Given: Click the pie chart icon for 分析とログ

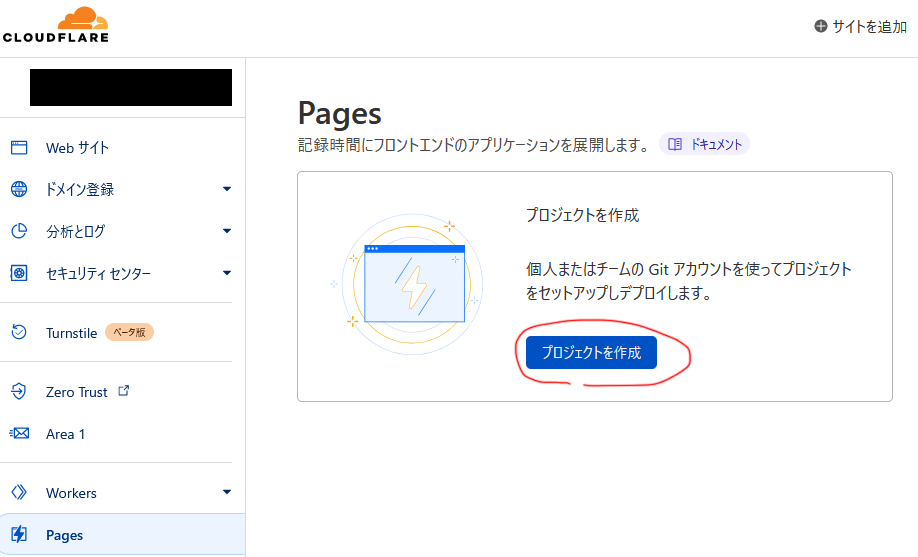Looking at the screenshot, I should [19, 231].
